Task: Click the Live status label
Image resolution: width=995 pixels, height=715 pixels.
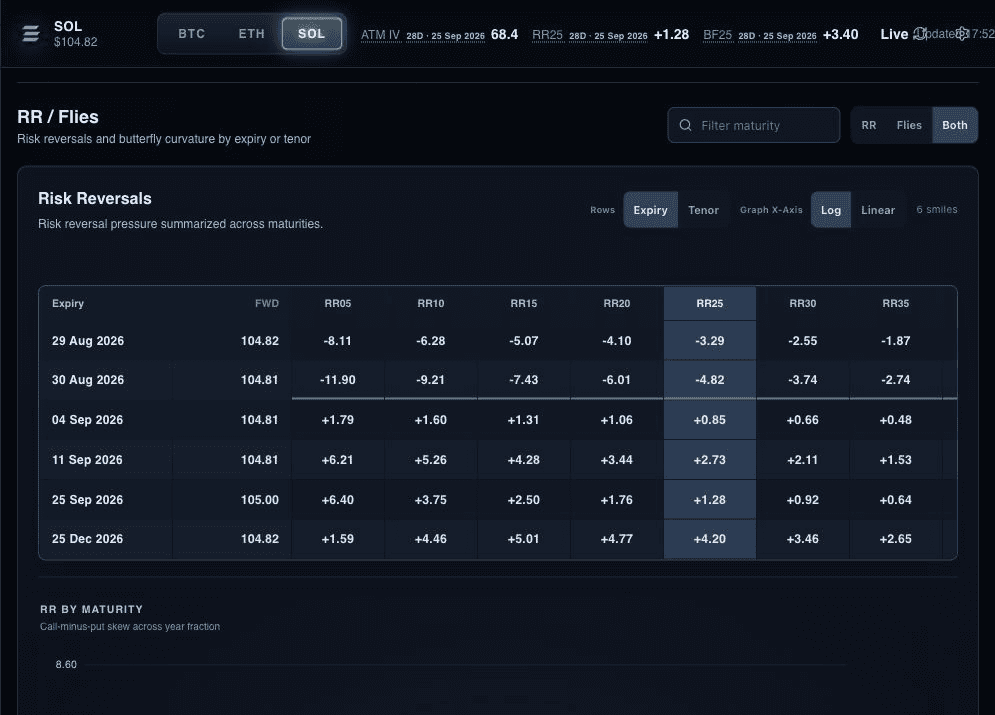Action: pyautogui.click(x=894, y=34)
